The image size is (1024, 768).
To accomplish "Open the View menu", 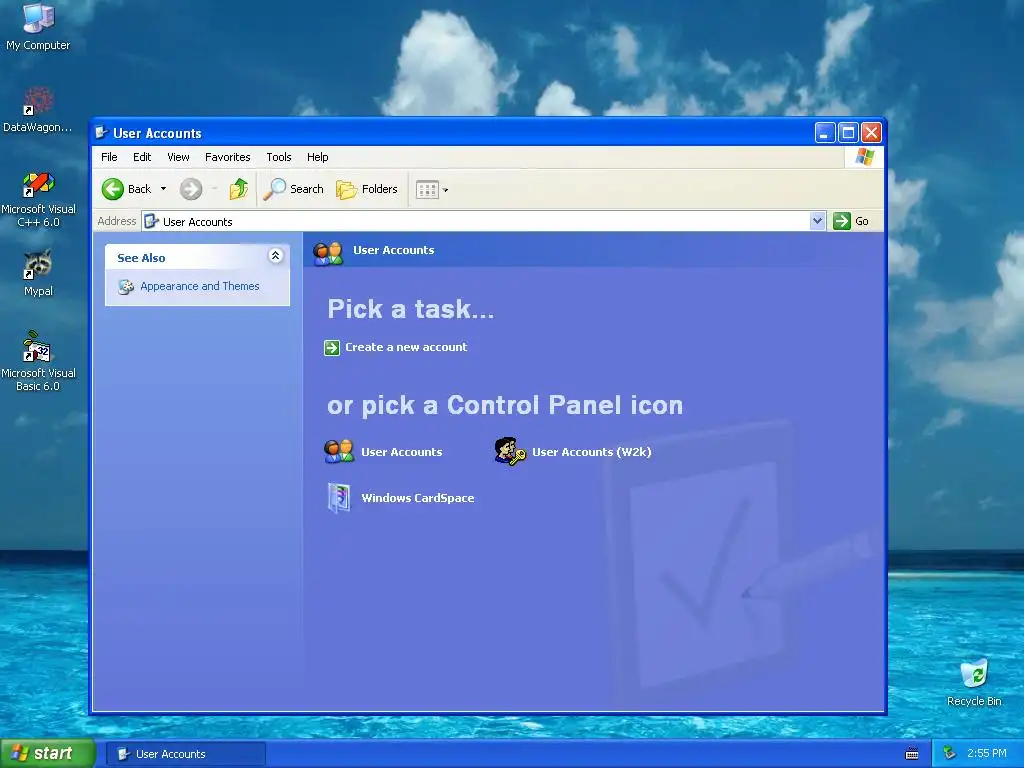I will [178, 157].
